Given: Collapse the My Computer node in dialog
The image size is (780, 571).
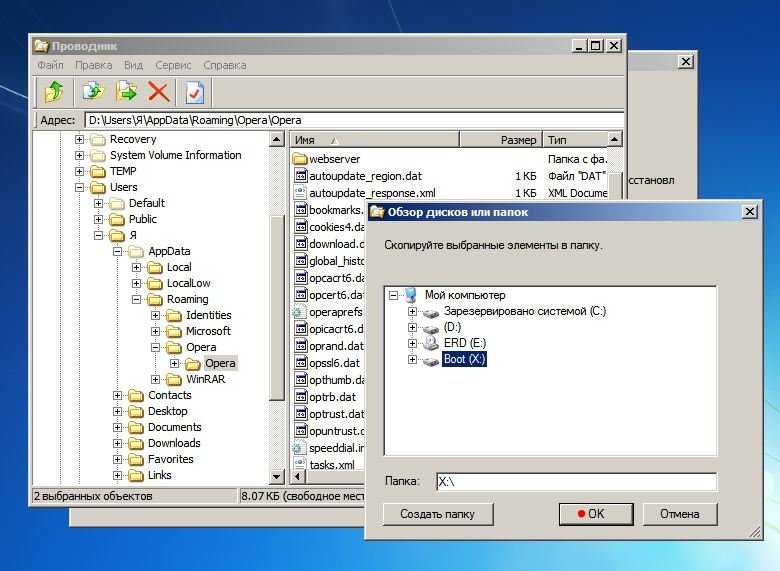Looking at the screenshot, I should coord(393,295).
